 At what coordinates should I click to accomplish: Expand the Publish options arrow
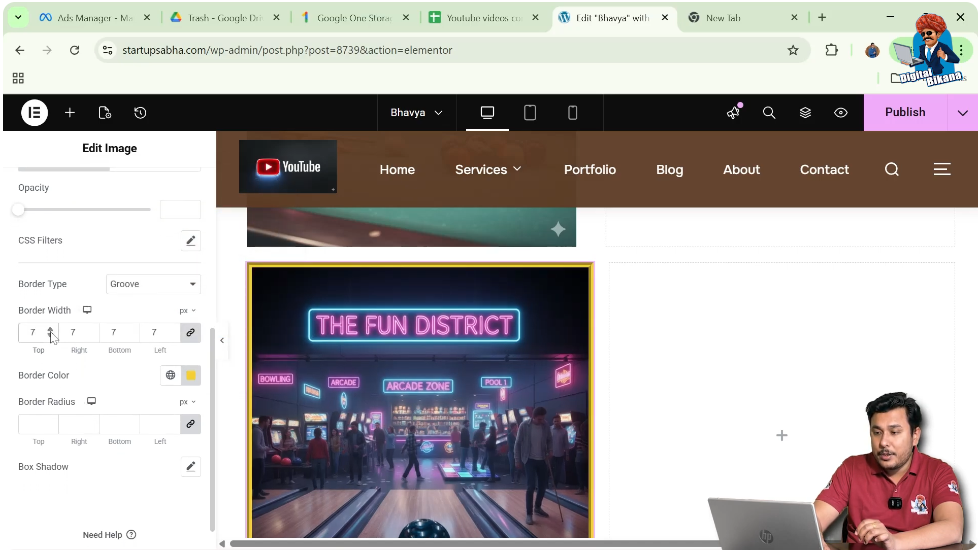point(962,113)
